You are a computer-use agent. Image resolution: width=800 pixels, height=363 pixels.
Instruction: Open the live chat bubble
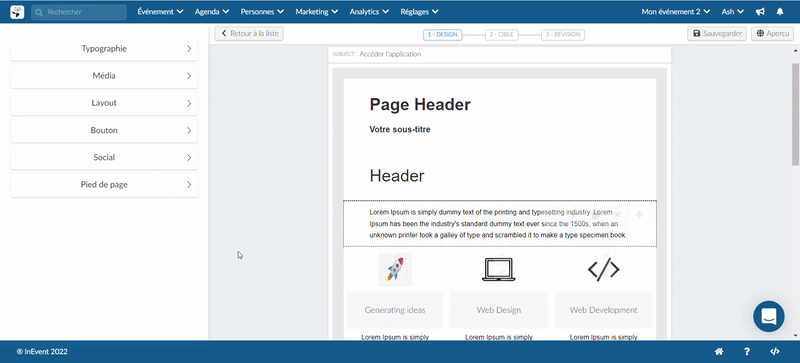[769, 317]
